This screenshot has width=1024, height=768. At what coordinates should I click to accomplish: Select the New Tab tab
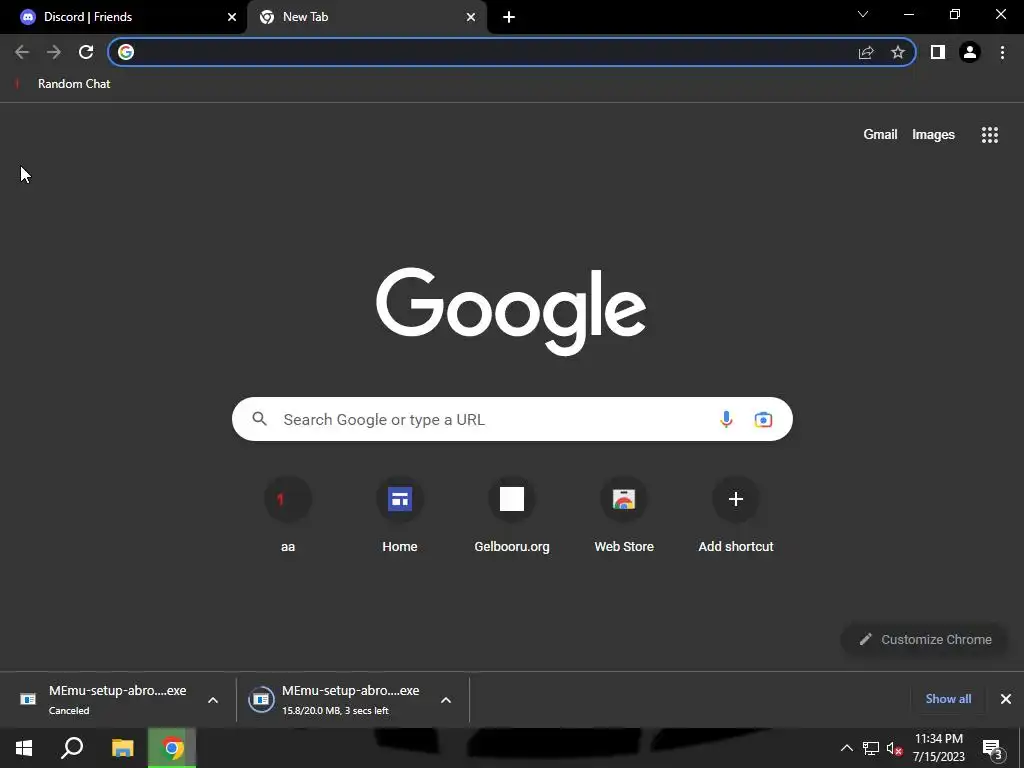(x=367, y=17)
